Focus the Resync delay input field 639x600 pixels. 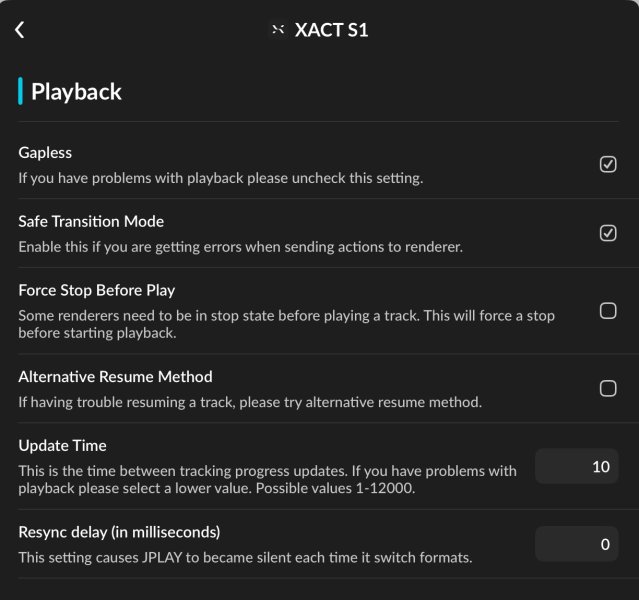[x=577, y=544]
